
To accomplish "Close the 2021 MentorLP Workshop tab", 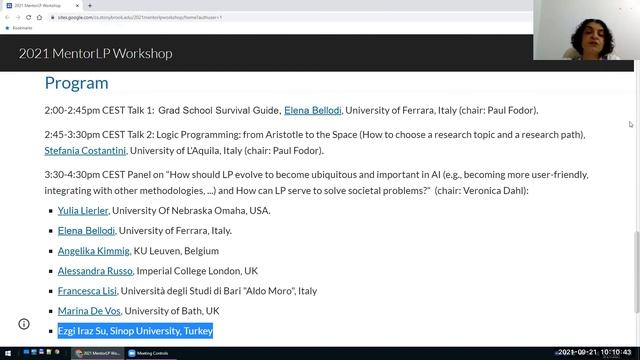I will tap(77, 6).
